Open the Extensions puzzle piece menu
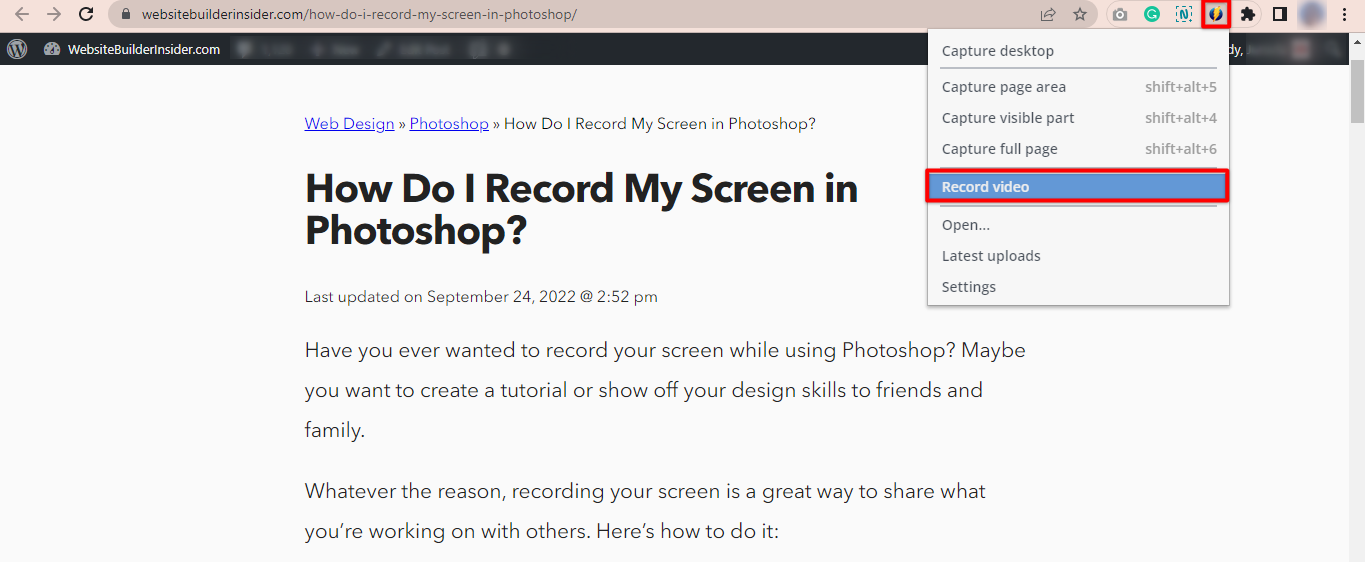This screenshot has height=562, width=1365. pyautogui.click(x=1248, y=15)
